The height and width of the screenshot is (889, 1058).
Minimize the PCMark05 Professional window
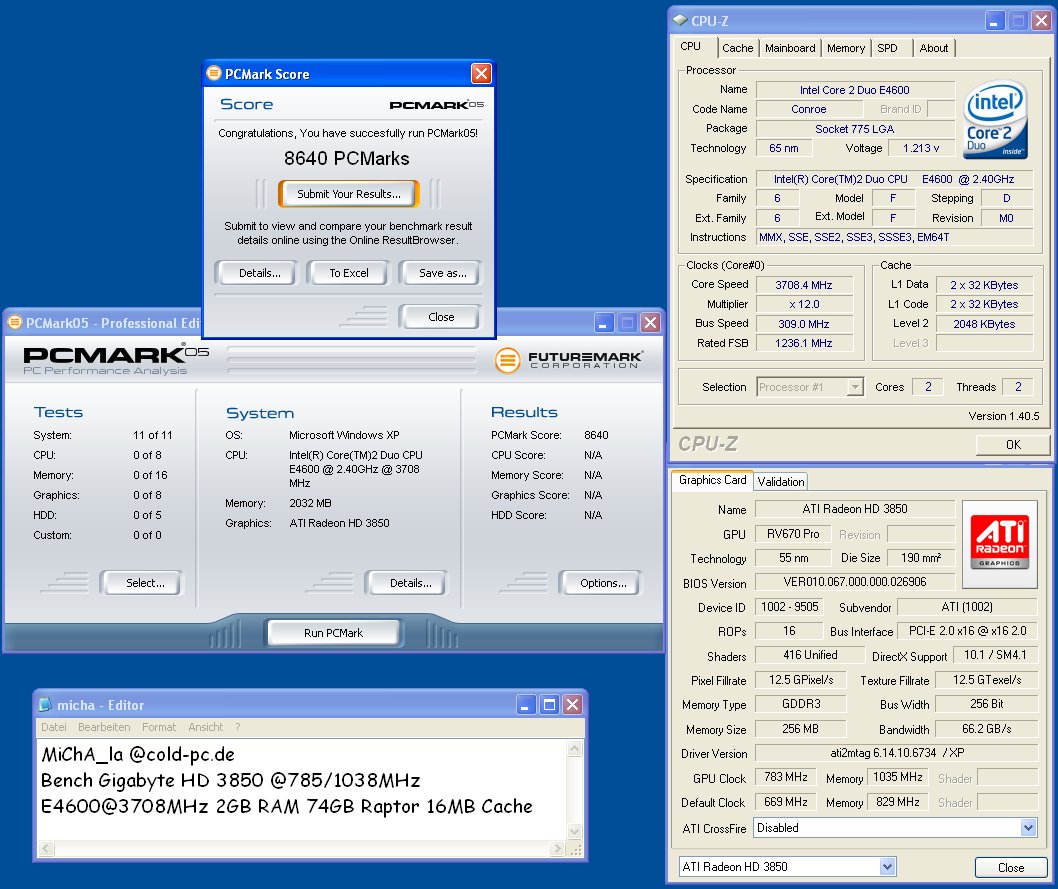click(604, 322)
